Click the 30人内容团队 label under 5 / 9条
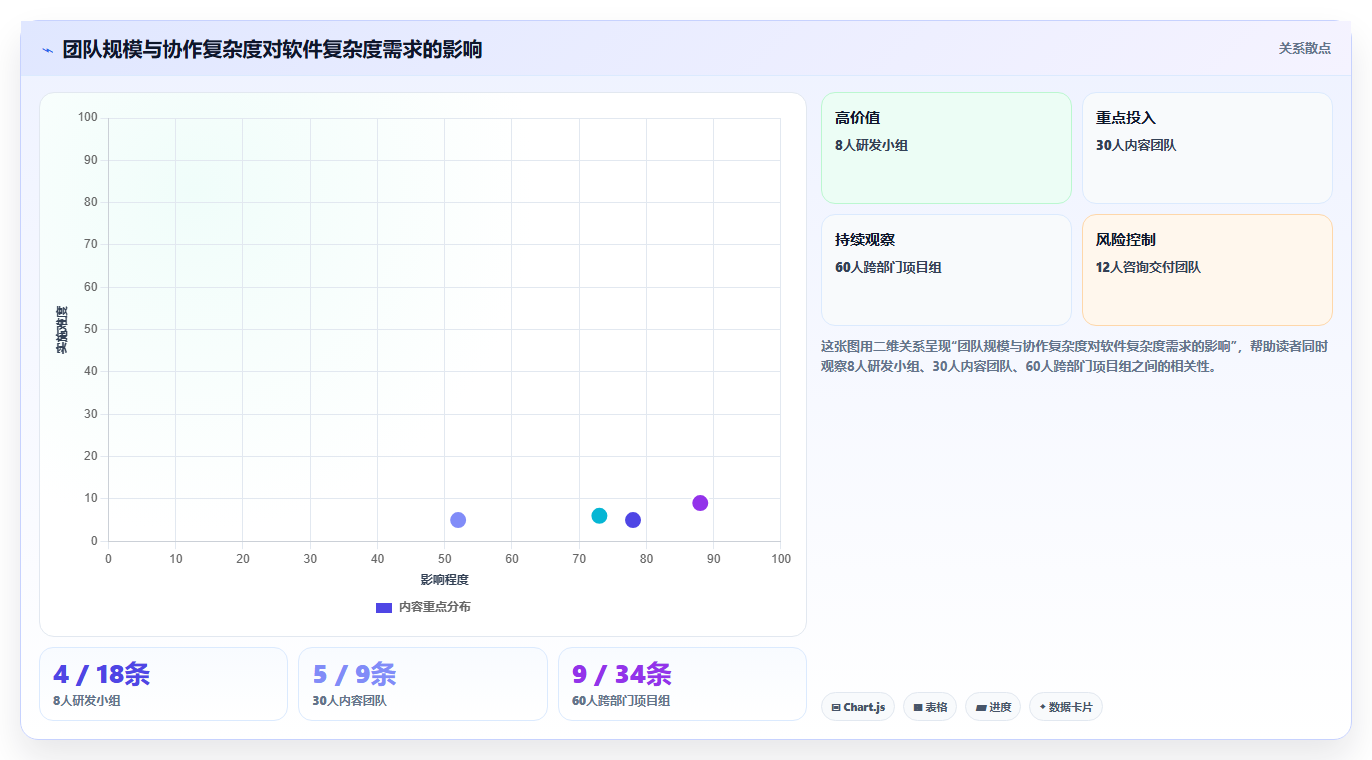The image size is (1372, 760). point(349,701)
